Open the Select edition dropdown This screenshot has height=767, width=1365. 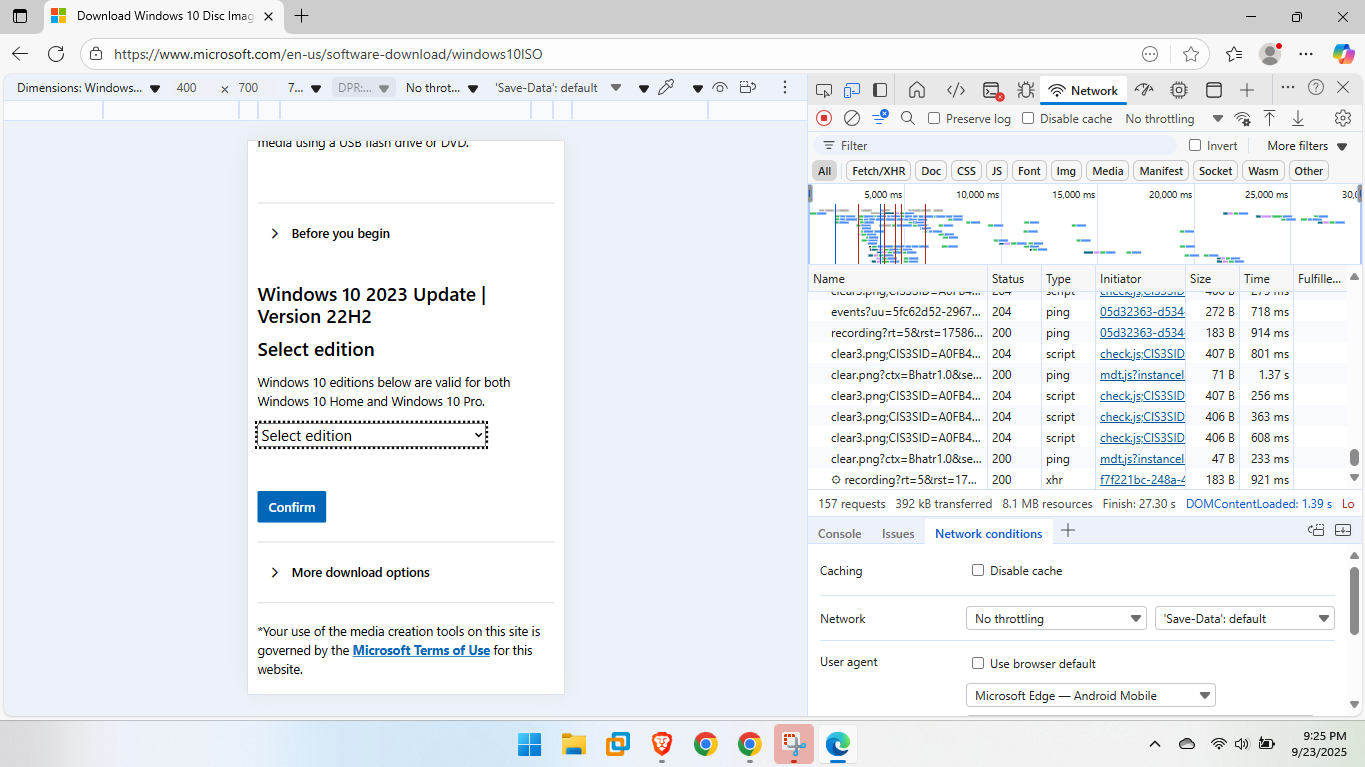point(372,436)
